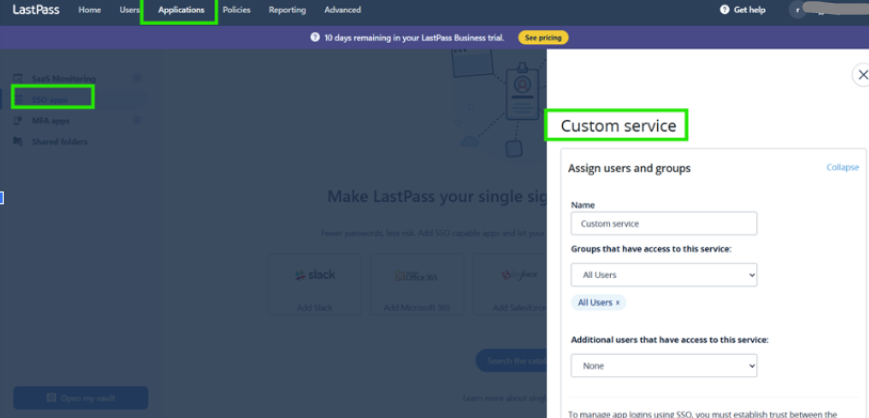Click the service Name input field
869x418 pixels.
(x=663, y=224)
